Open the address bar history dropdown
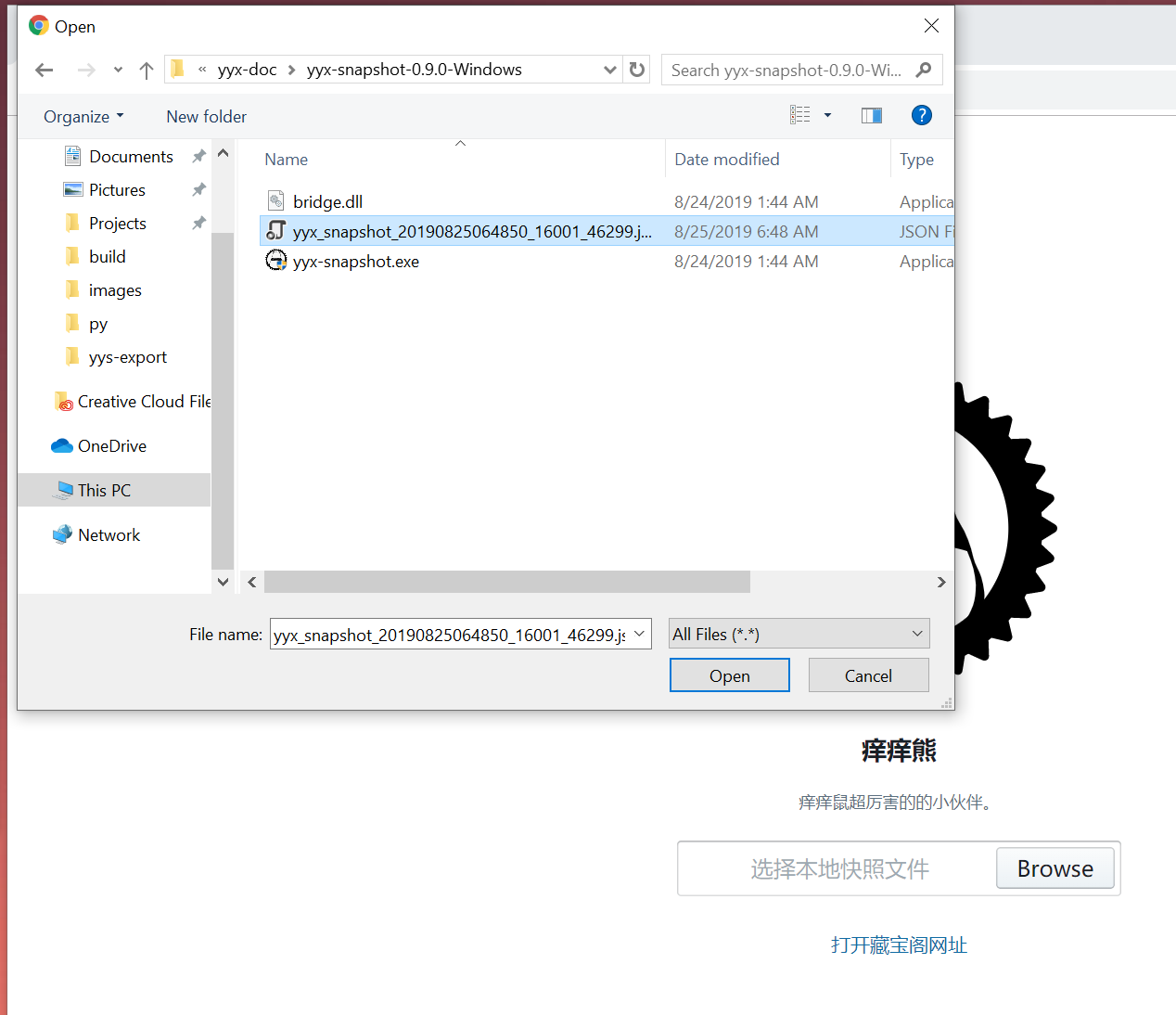Viewport: 1176px width, 1015px height. click(609, 70)
